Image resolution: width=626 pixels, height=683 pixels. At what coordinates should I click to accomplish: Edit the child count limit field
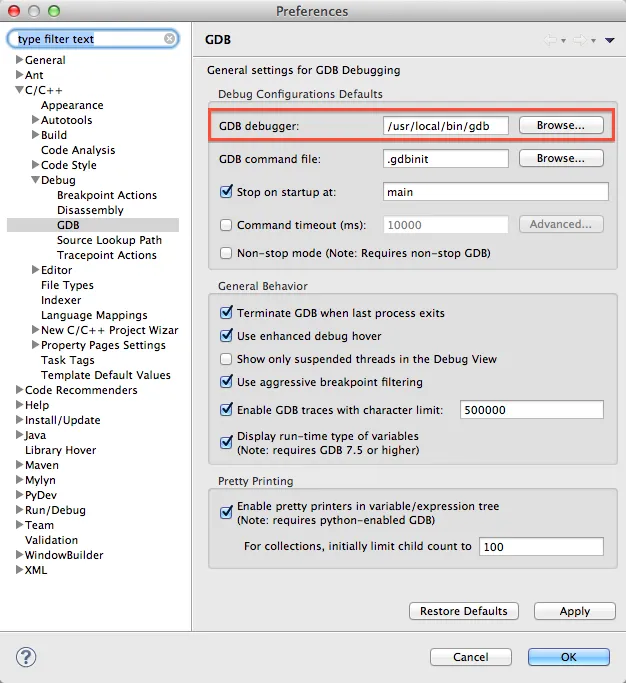coord(541,547)
